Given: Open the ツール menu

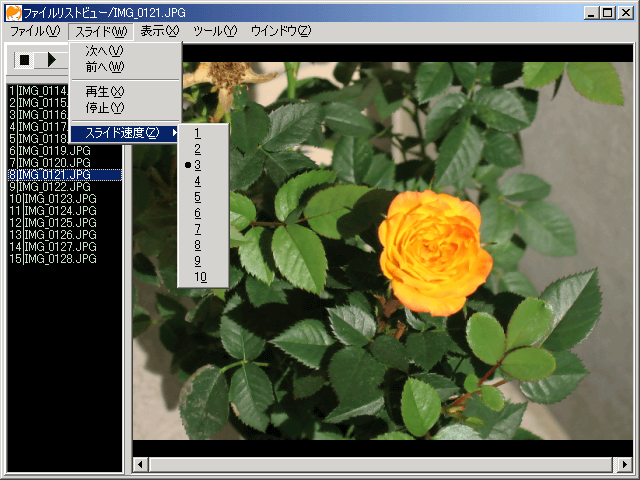Looking at the screenshot, I should tap(215, 31).
